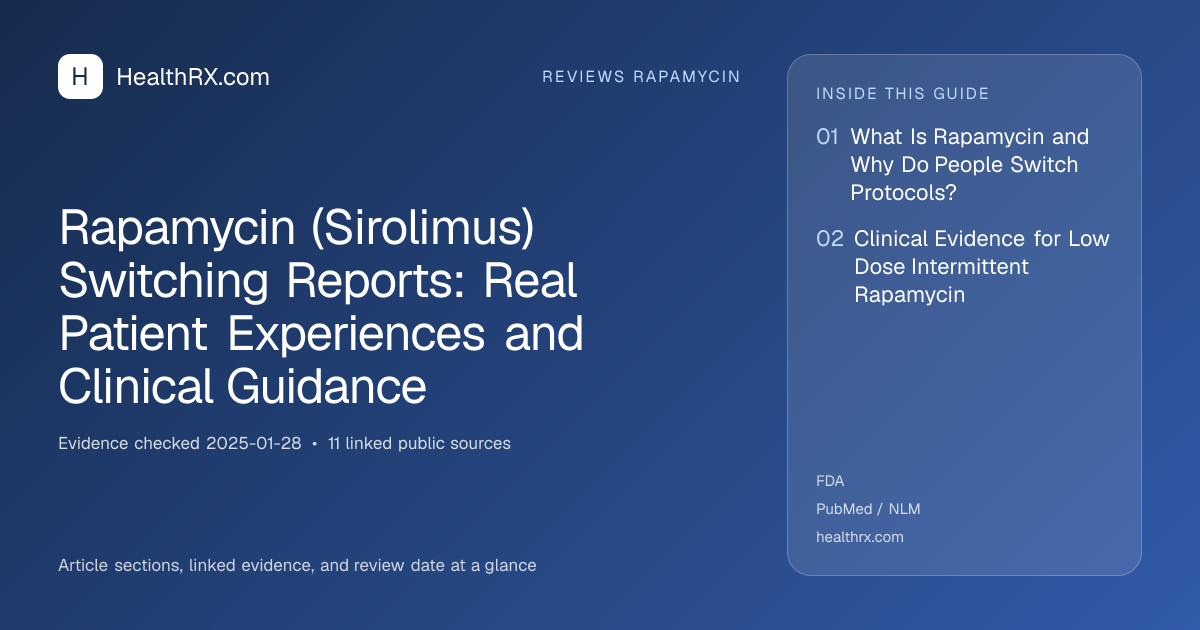Click the PubMed / NLM source entry

(868, 509)
